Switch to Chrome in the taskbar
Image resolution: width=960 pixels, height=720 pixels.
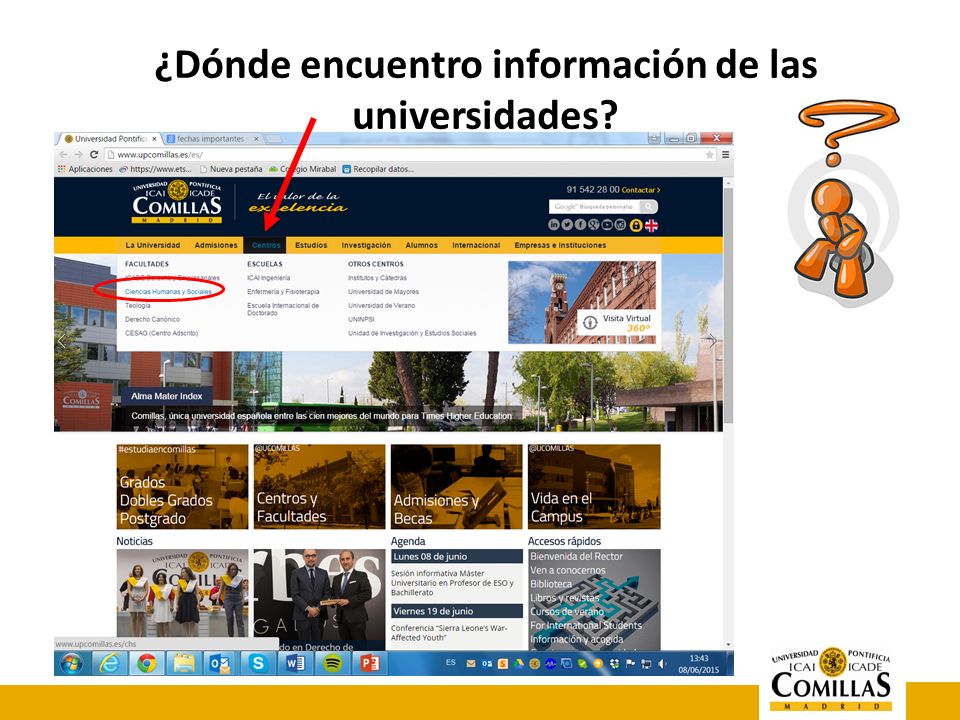[146, 663]
